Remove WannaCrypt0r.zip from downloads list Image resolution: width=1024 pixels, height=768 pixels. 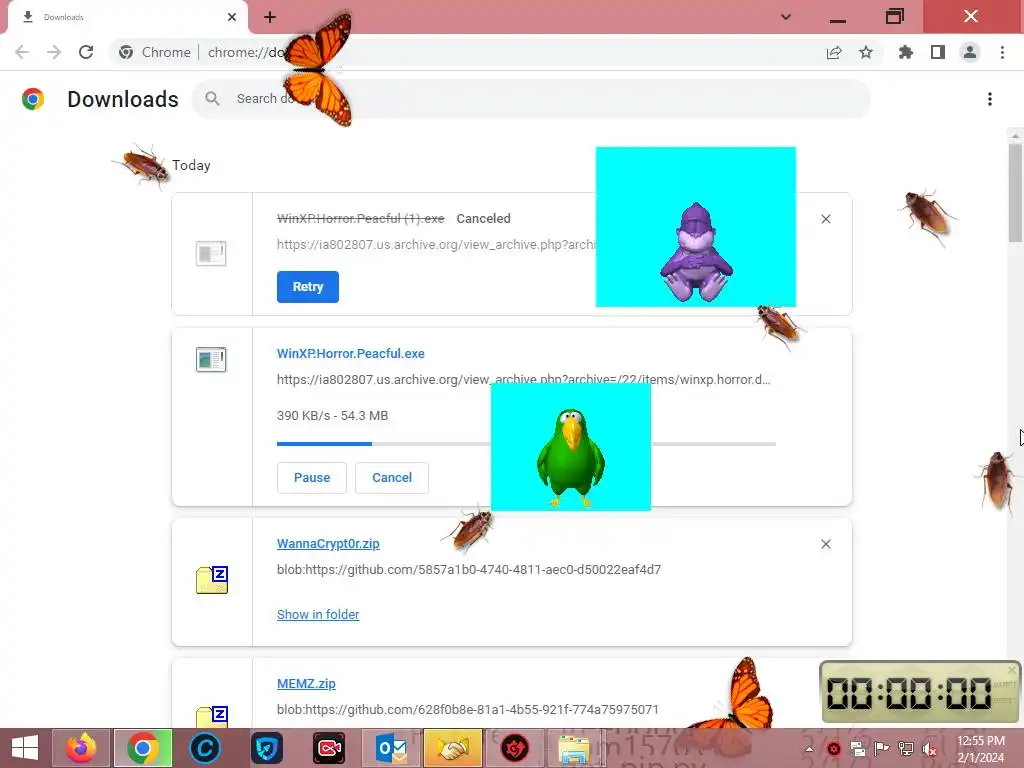[x=825, y=544]
